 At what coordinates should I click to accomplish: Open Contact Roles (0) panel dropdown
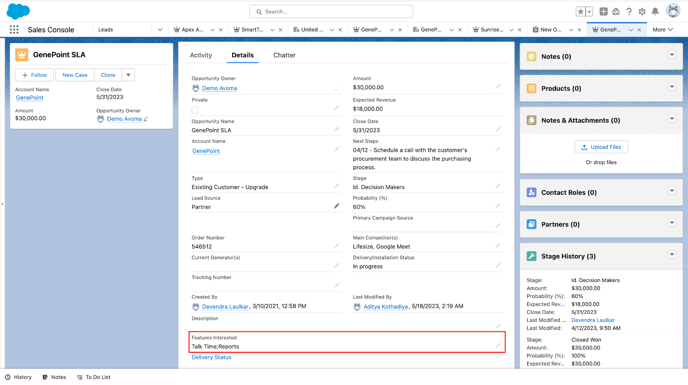pyautogui.click(x=672, y=191)
